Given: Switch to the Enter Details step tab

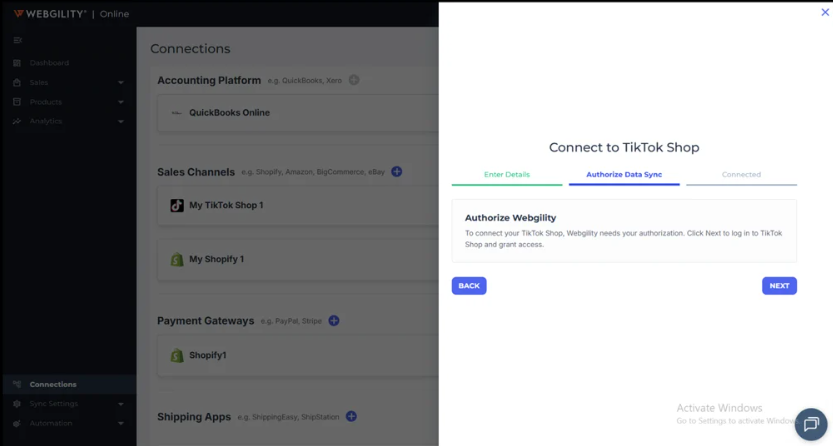Looking at the screenshot, I should click(507, 175).
